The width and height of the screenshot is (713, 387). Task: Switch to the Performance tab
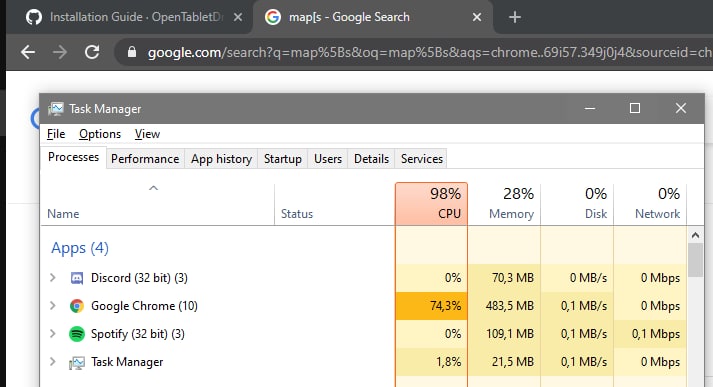point(145,159)
